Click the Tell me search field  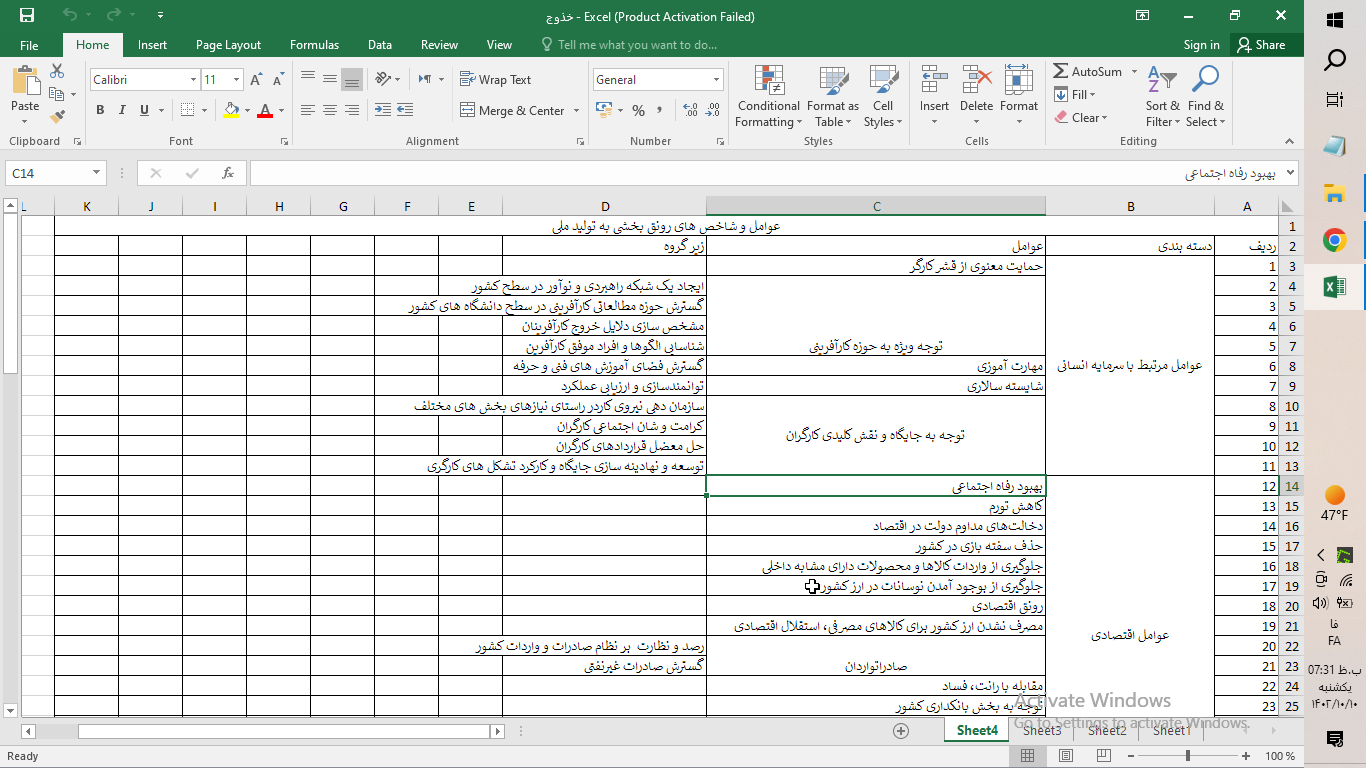coord(637,45)
